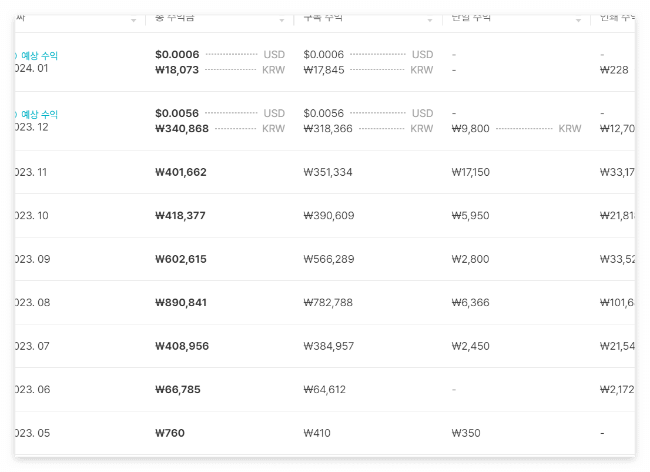Select the ₩890,841 total value
Image resolution: width=650 pixels, height=472 pixels.
click(x=181, y=303)
